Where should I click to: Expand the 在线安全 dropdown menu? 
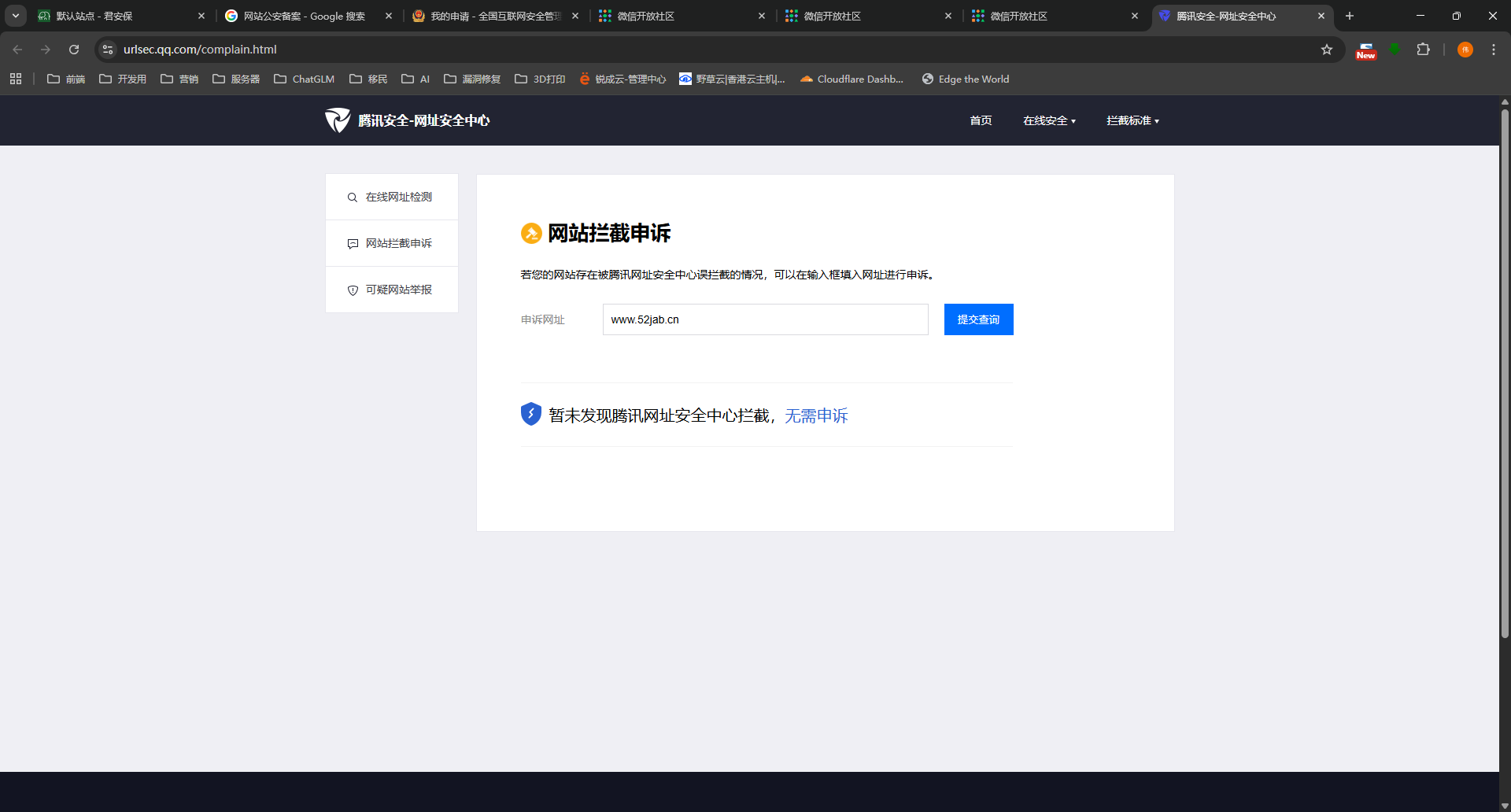tap(1049, 120)
